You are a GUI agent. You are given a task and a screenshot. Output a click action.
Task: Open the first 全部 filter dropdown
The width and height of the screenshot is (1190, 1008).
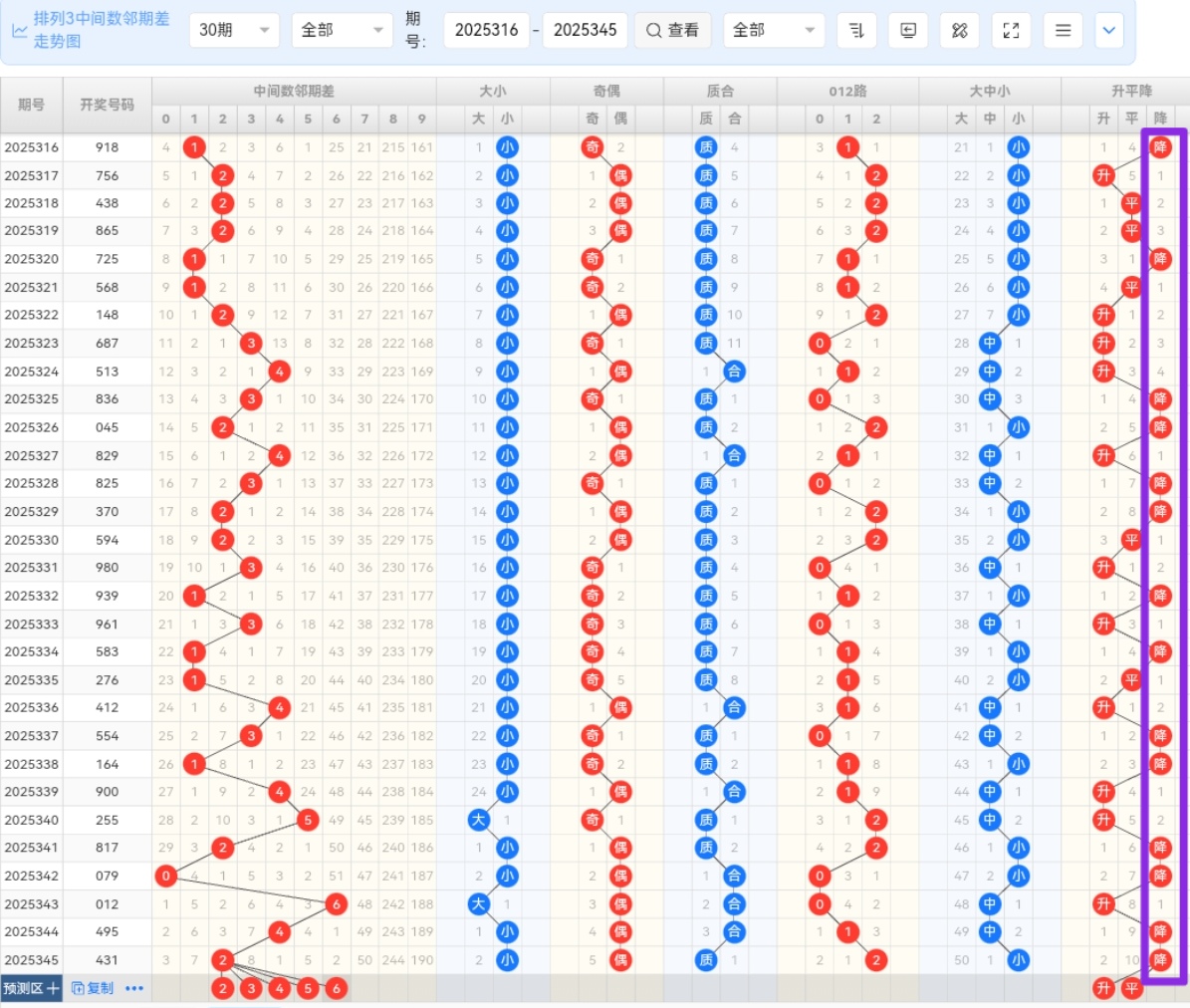pos(342,30)
